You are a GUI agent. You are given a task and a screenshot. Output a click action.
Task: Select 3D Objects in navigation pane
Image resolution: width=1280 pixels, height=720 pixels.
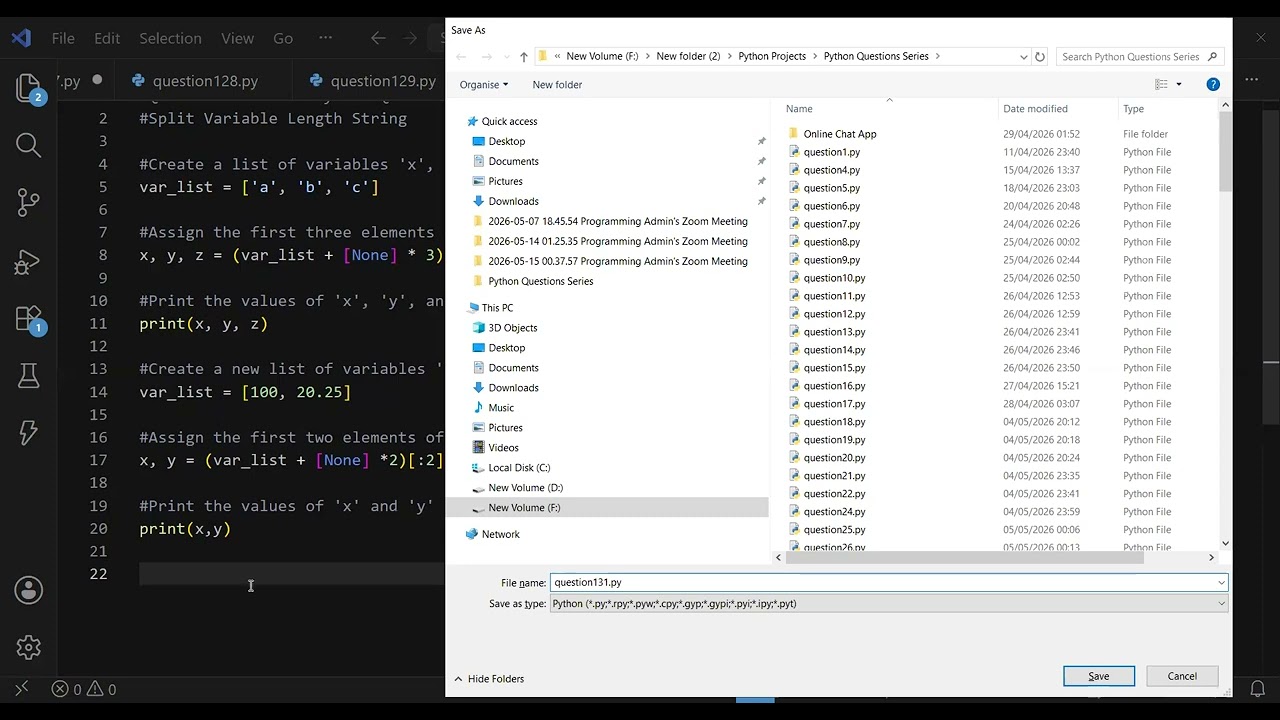tap(512, 328)
